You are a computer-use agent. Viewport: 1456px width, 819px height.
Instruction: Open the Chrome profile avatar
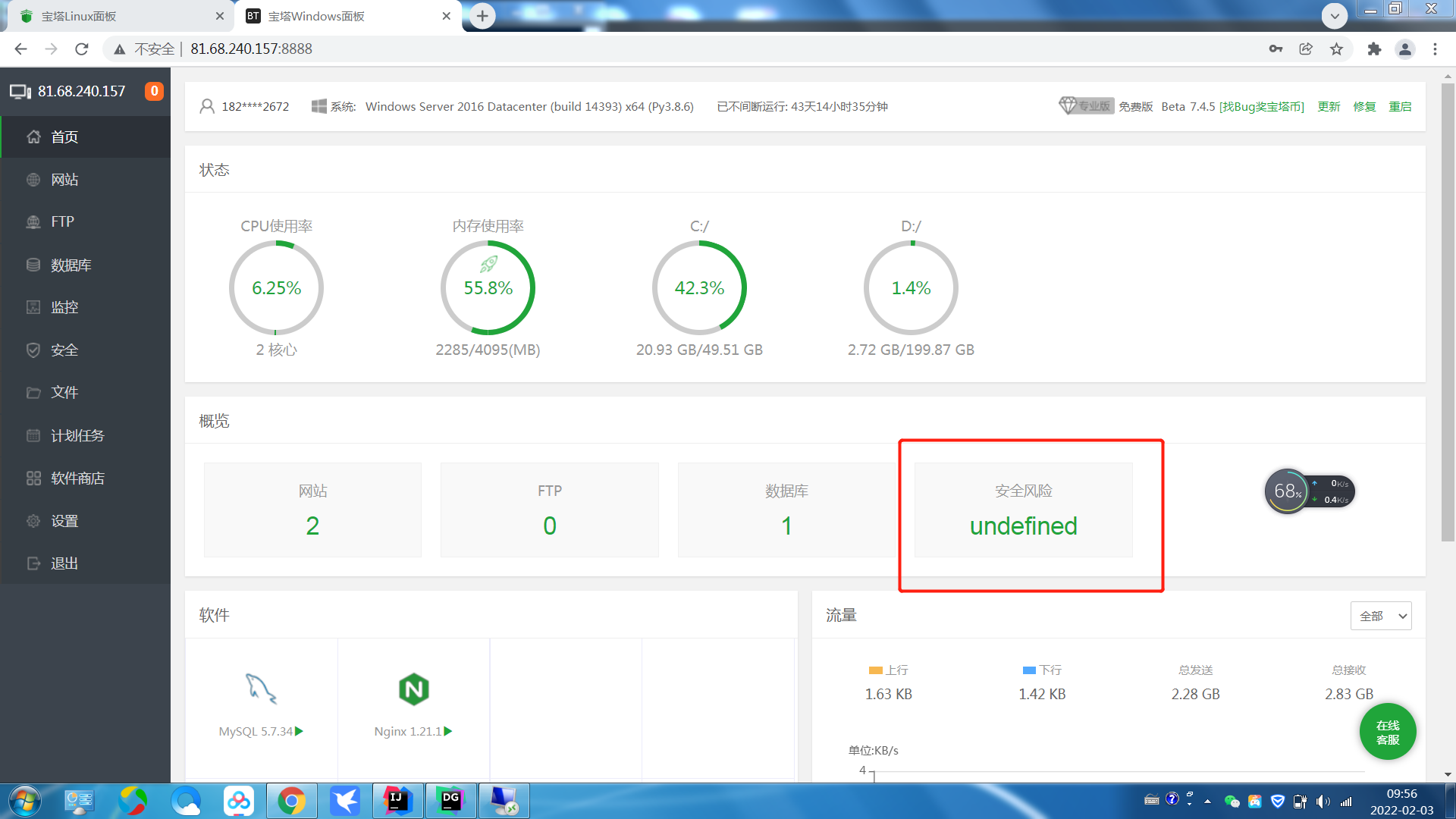point(1405,49)
